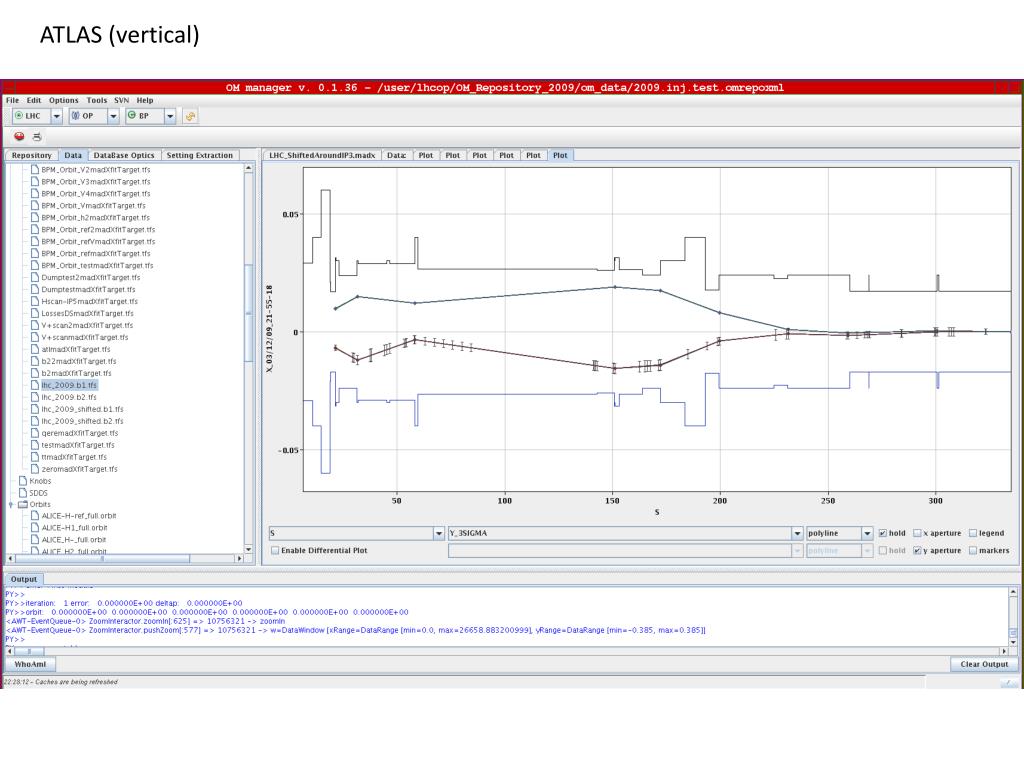Select file Dumptest2madXfitTarget.tfs

click(x=90, y=278)
